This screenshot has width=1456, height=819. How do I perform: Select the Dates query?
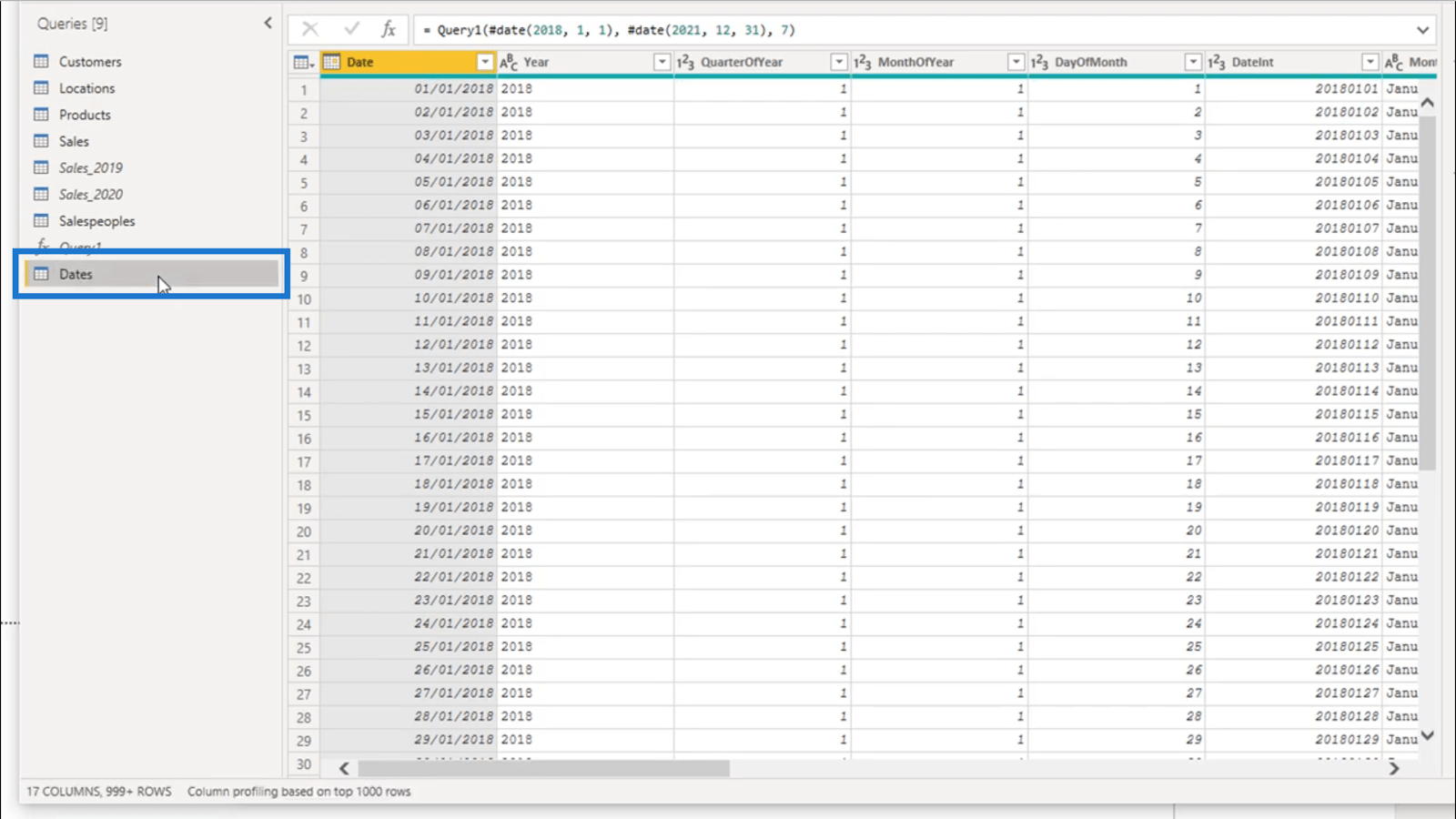click(151, 274)
